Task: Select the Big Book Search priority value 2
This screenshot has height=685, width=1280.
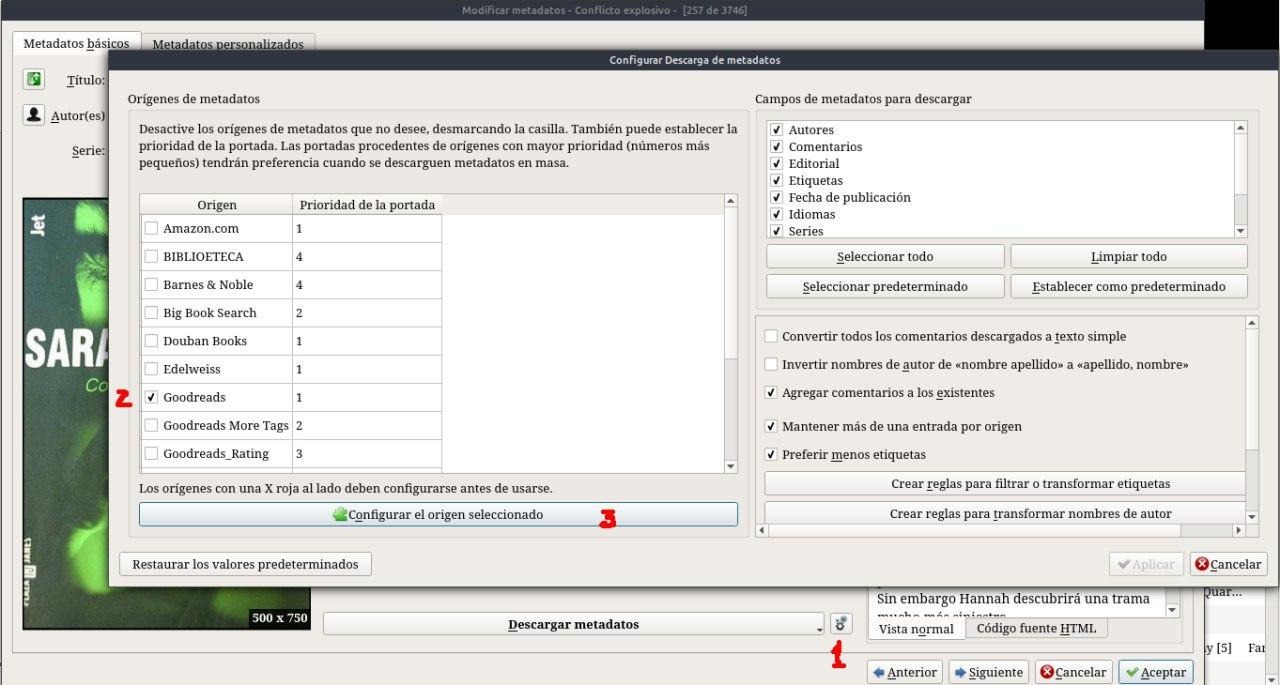Action: tap(367, 313)
